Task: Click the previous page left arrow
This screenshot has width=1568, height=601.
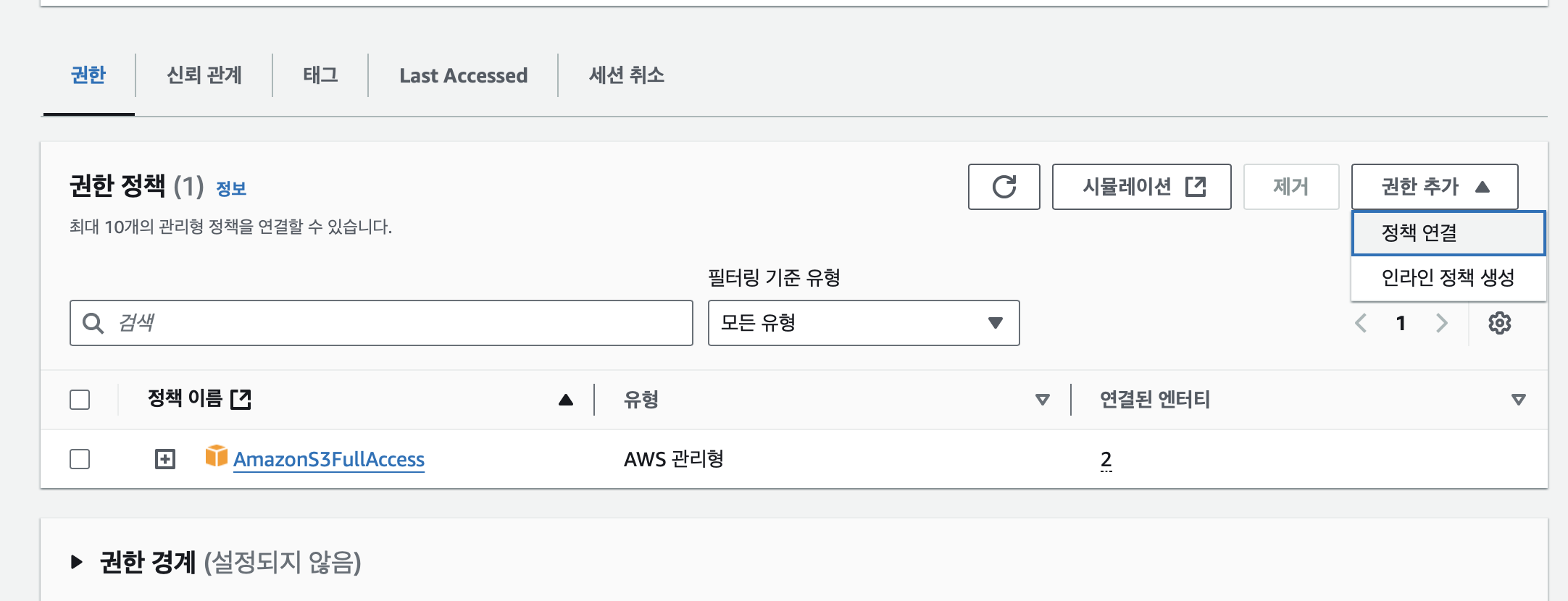Action: tap(1360, 324)
